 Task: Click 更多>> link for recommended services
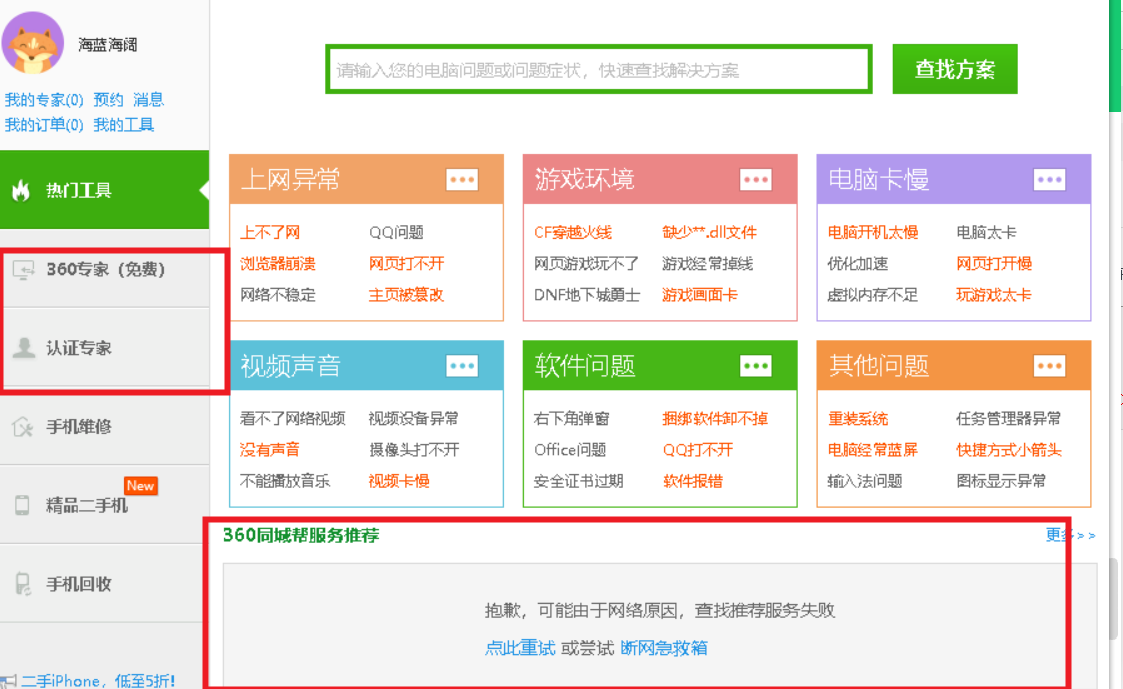click(x=1070, y=535)
